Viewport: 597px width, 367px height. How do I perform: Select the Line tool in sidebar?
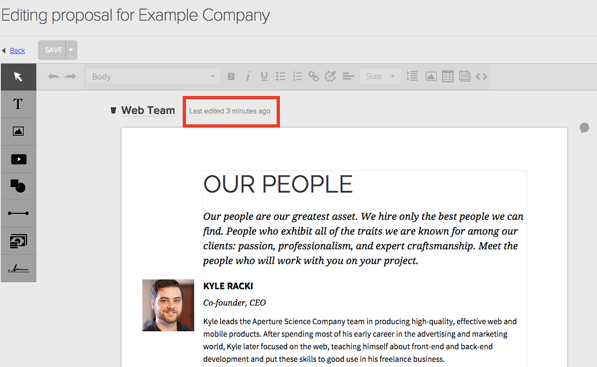pyautogui.click(x=18, y=213)
